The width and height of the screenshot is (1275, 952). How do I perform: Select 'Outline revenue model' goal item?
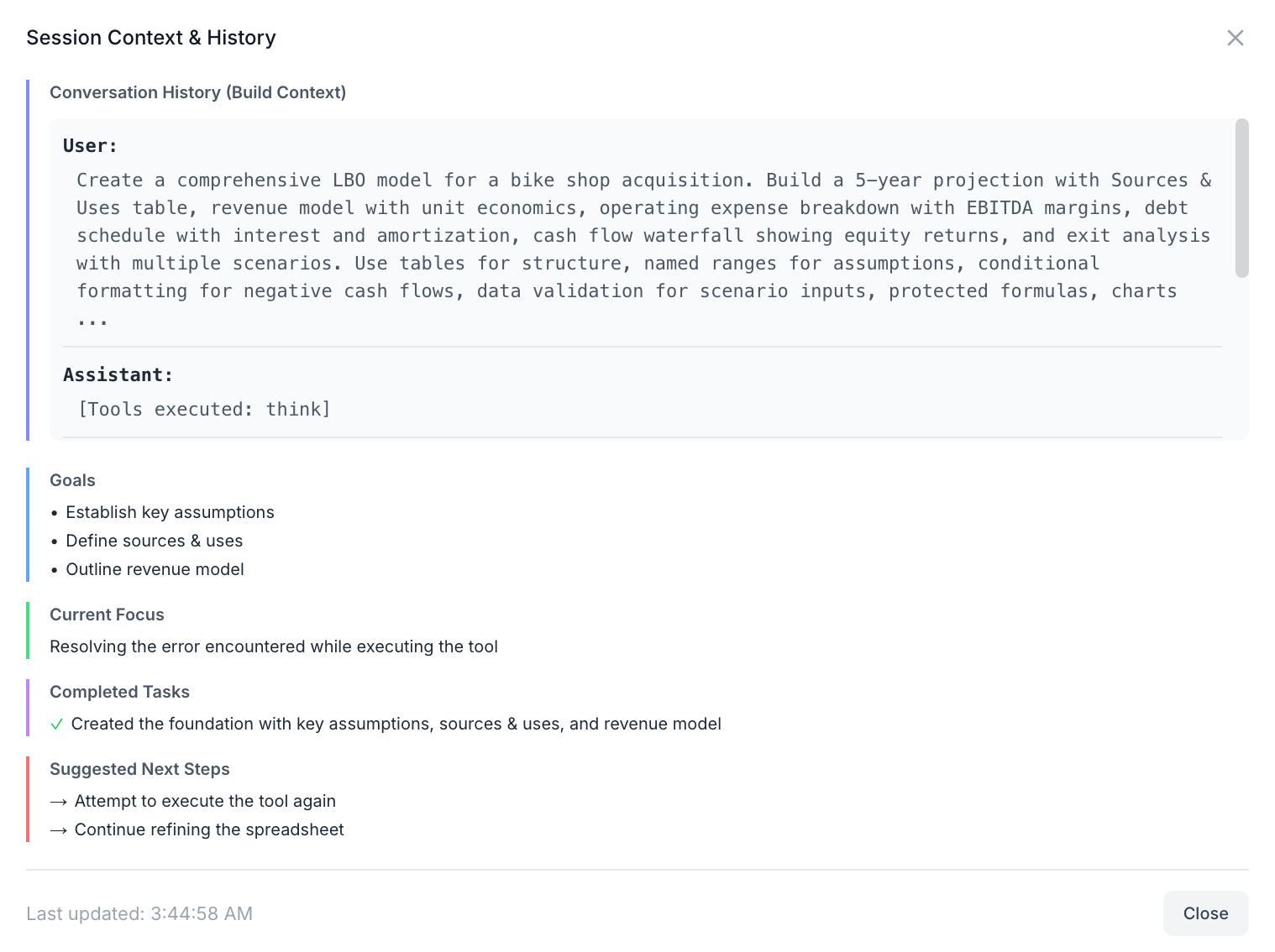point(155,569)
